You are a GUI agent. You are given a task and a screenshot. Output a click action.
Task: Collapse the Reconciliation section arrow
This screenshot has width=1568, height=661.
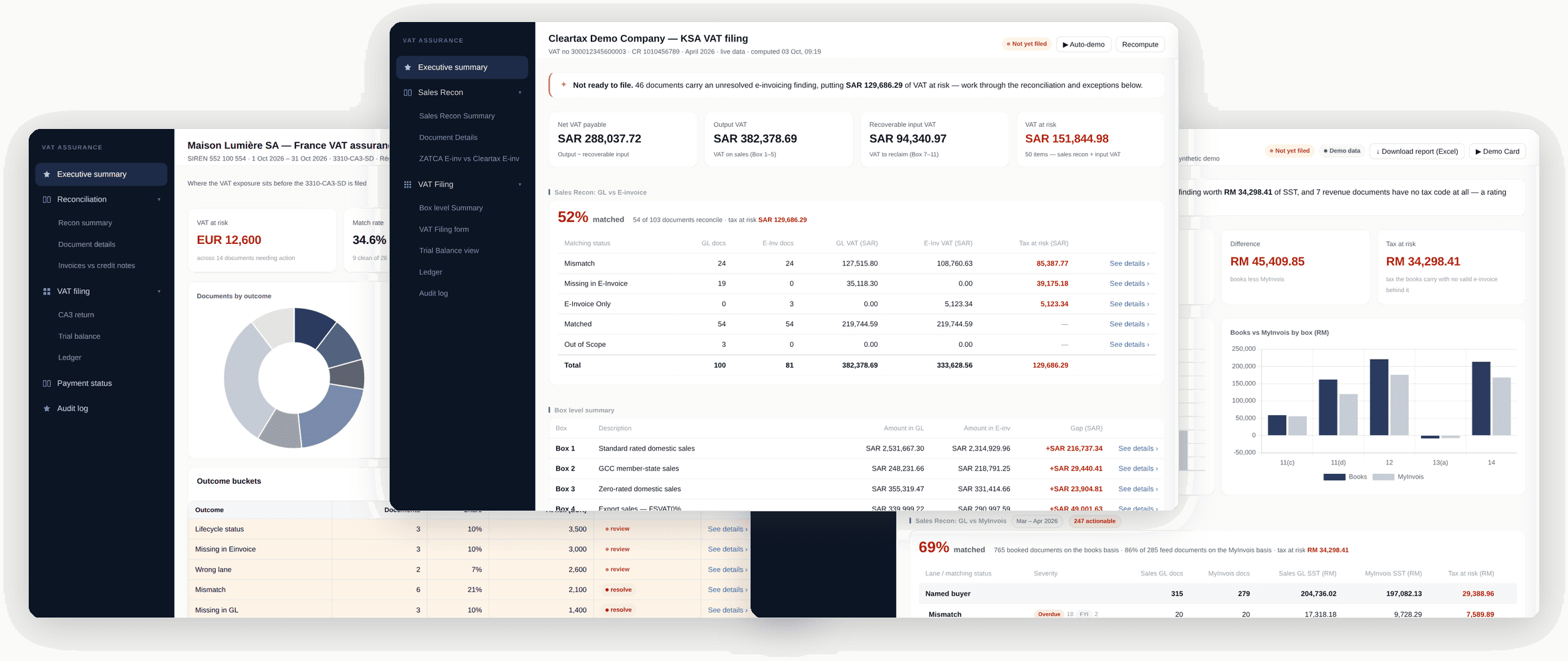click(x=159, y=200)
